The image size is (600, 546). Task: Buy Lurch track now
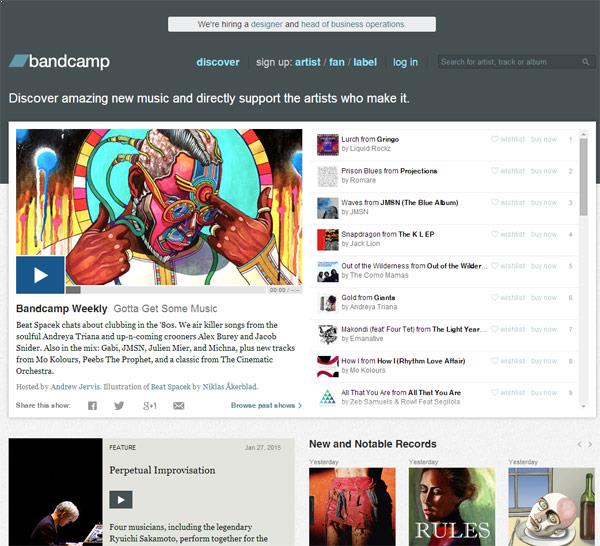[x=544, y=139]
